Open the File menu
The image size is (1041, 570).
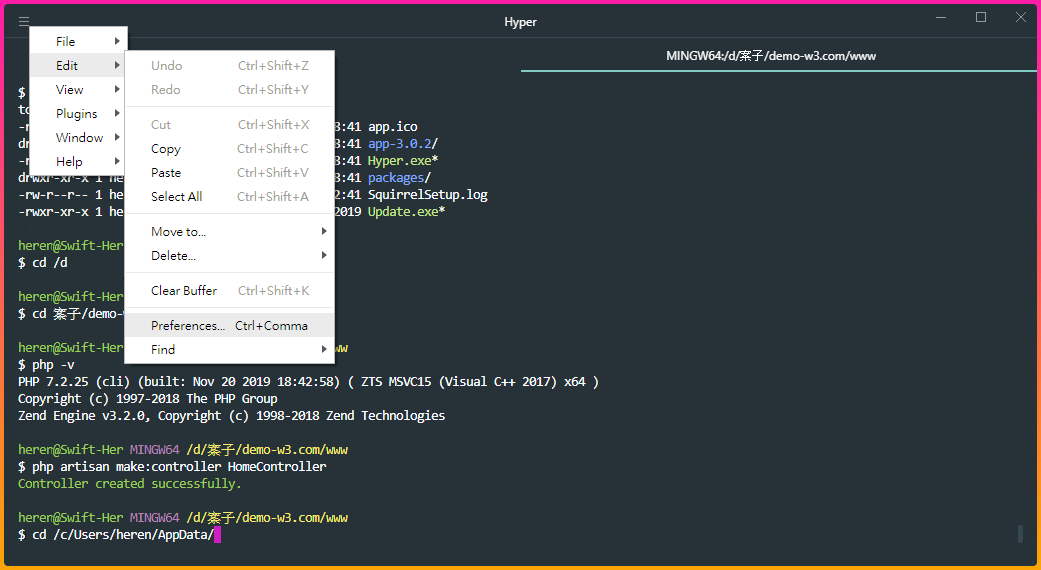pyautogui.click(x=78, y=41)
